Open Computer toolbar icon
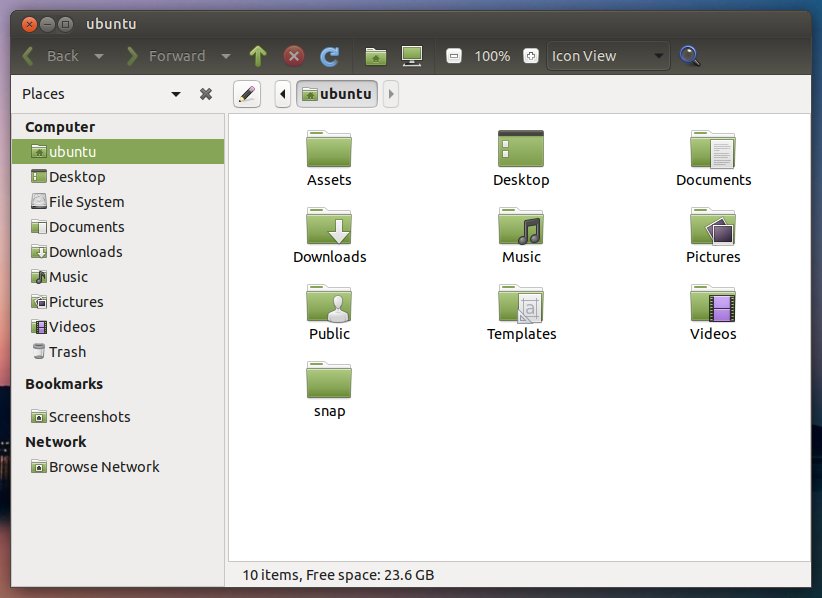822x598 pixels. click(x=412, y=56)
